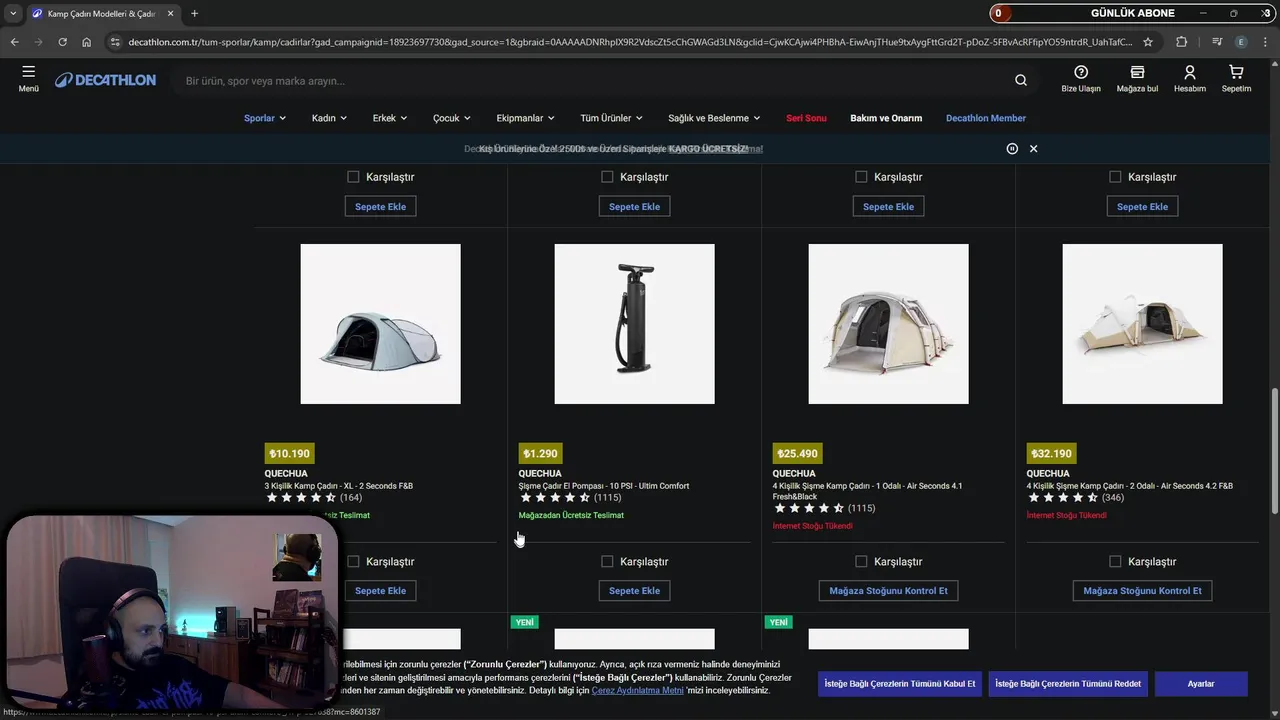View site information icon in address bar

point(115,42)
